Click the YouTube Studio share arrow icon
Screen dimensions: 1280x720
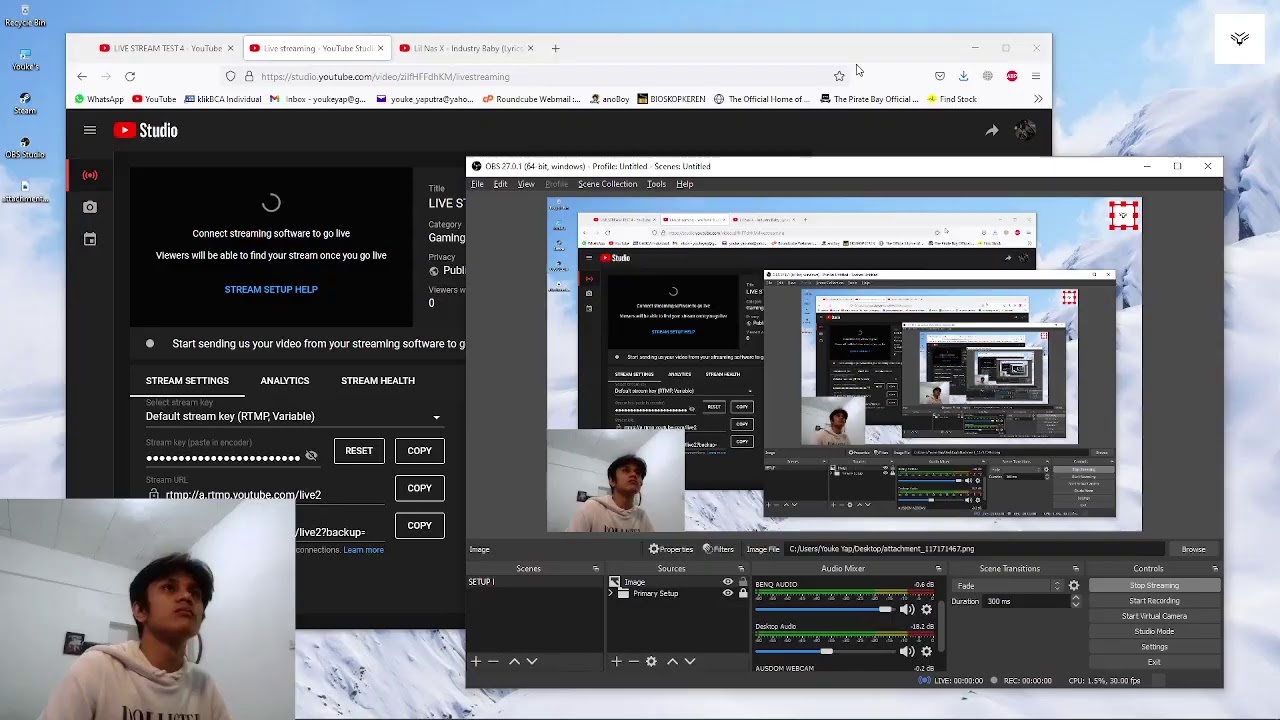pos(991,130)
